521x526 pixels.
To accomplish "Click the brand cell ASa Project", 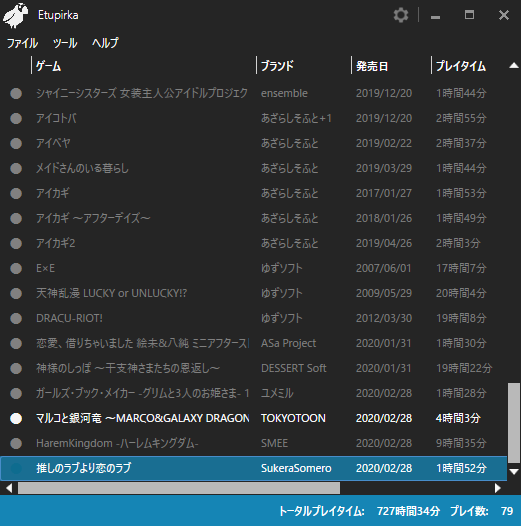I will (x=289, y=344).
